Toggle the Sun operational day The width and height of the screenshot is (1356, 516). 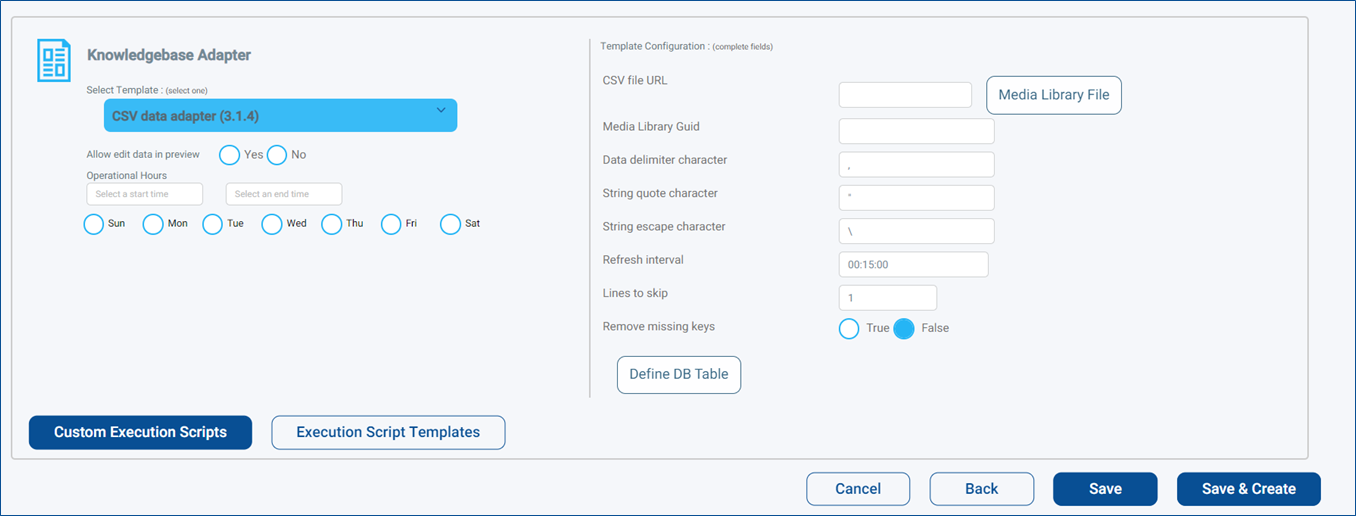click(94, 224)
